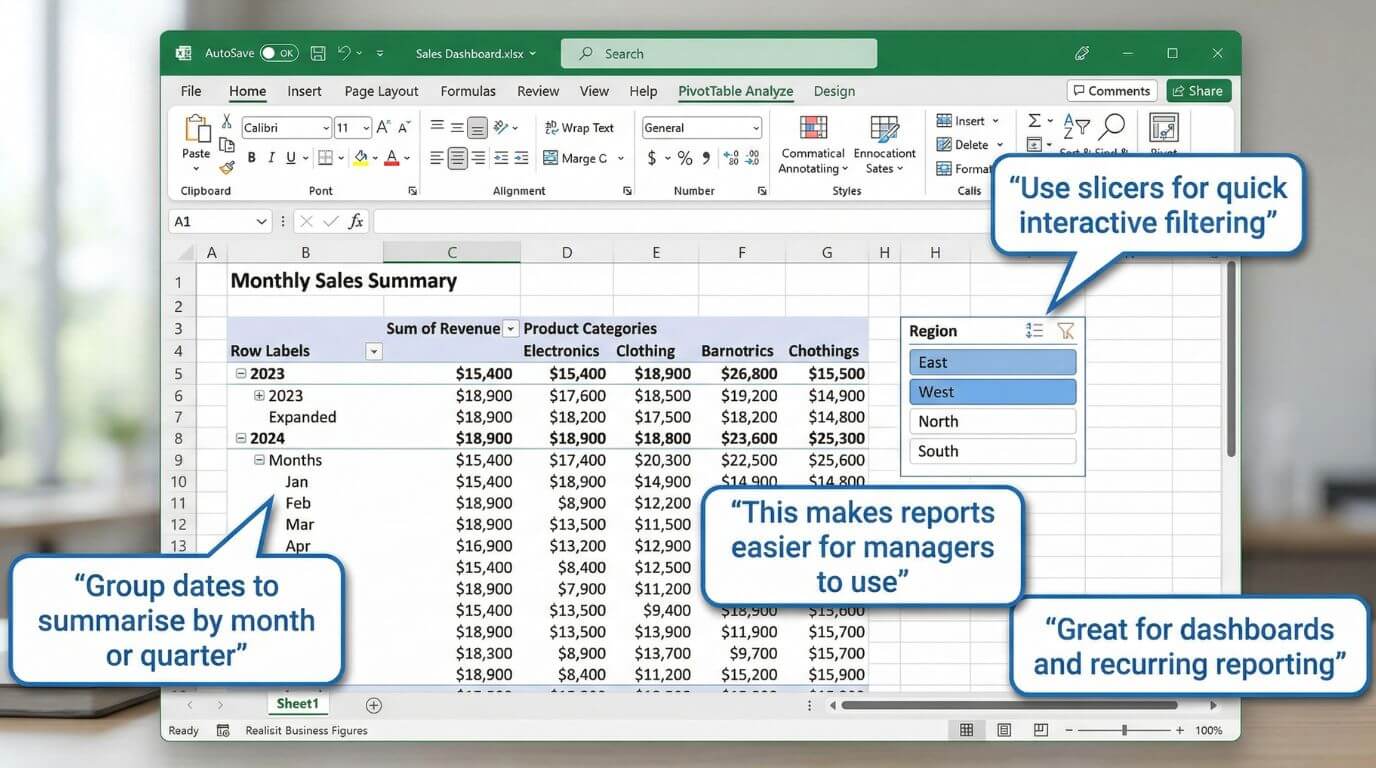This screenshot has width=1376, height=768.
Task: Collapse the 2023 pivot group
Action: [241, 373]
